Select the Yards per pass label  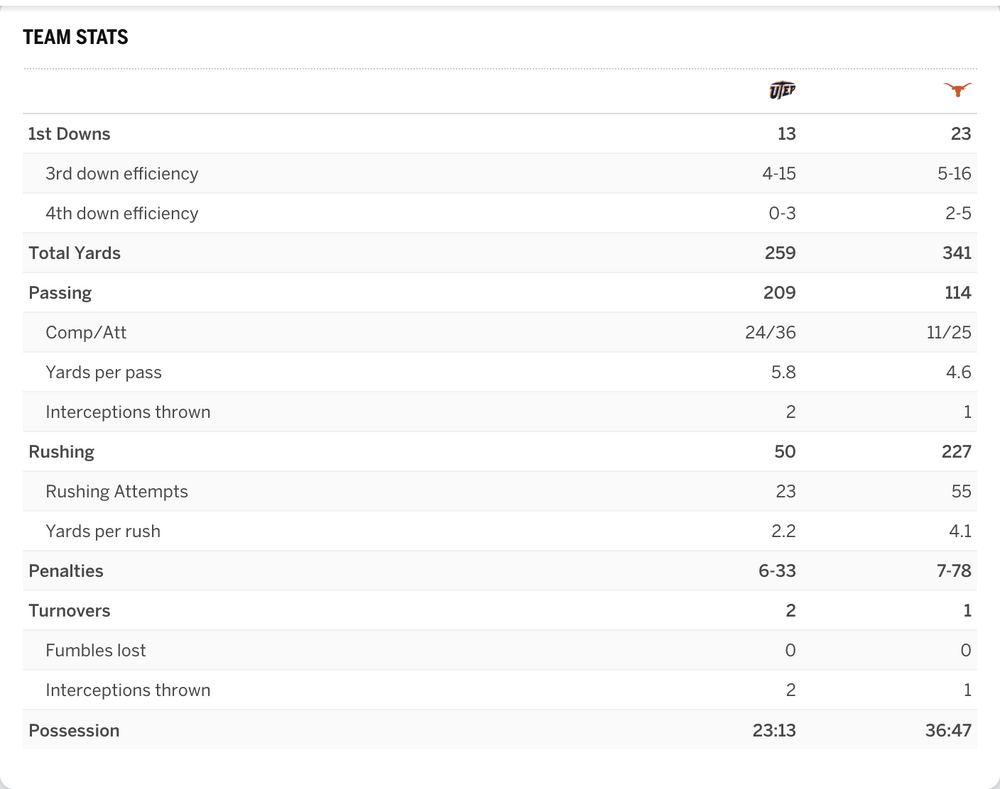point(103,373)
